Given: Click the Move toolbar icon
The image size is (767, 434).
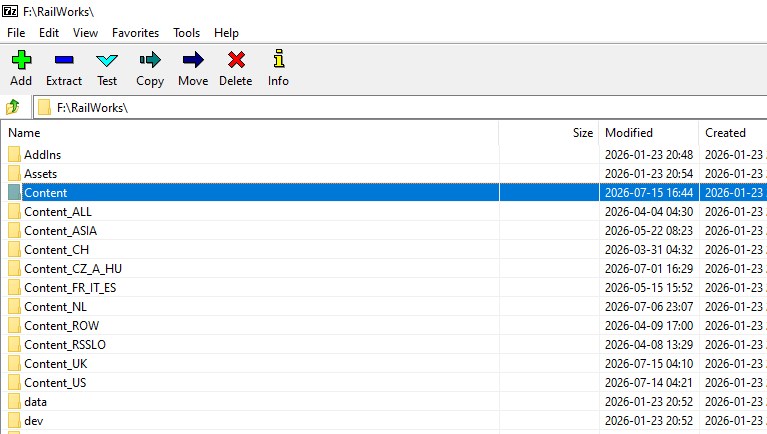Looking at the screenshot, I should 193,60.
